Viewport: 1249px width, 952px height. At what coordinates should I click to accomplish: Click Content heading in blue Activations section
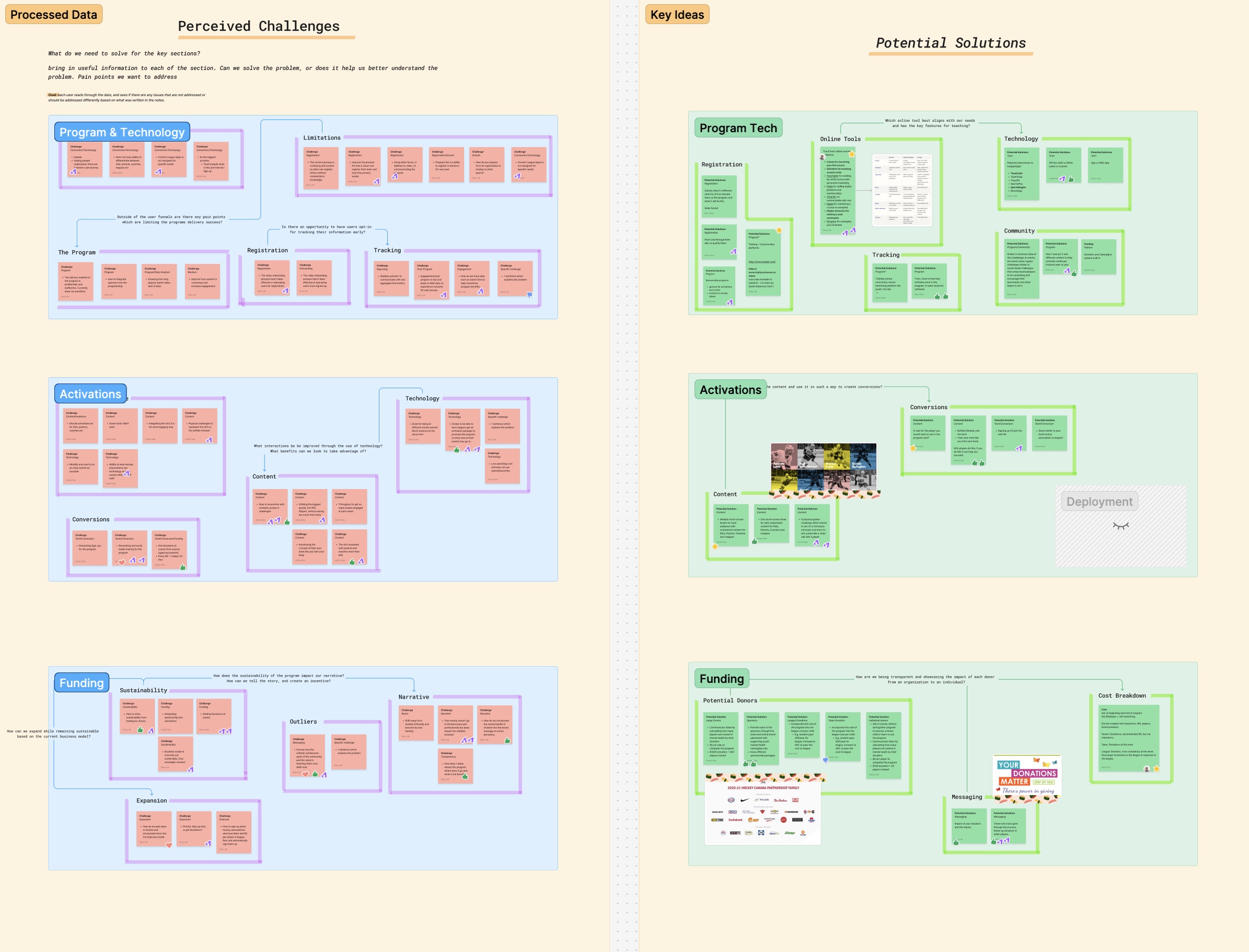[x=264, y=477]
